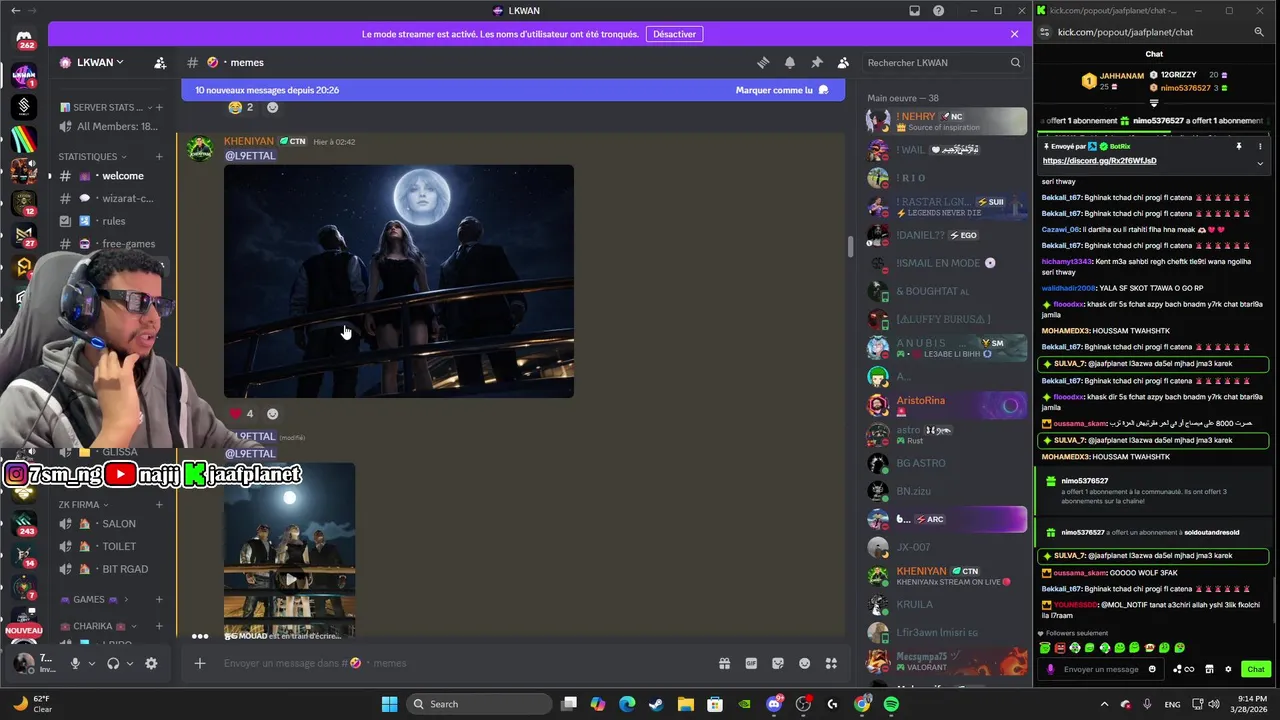
Task: Collapse the CHARIKA category
Action: (98, 626)
